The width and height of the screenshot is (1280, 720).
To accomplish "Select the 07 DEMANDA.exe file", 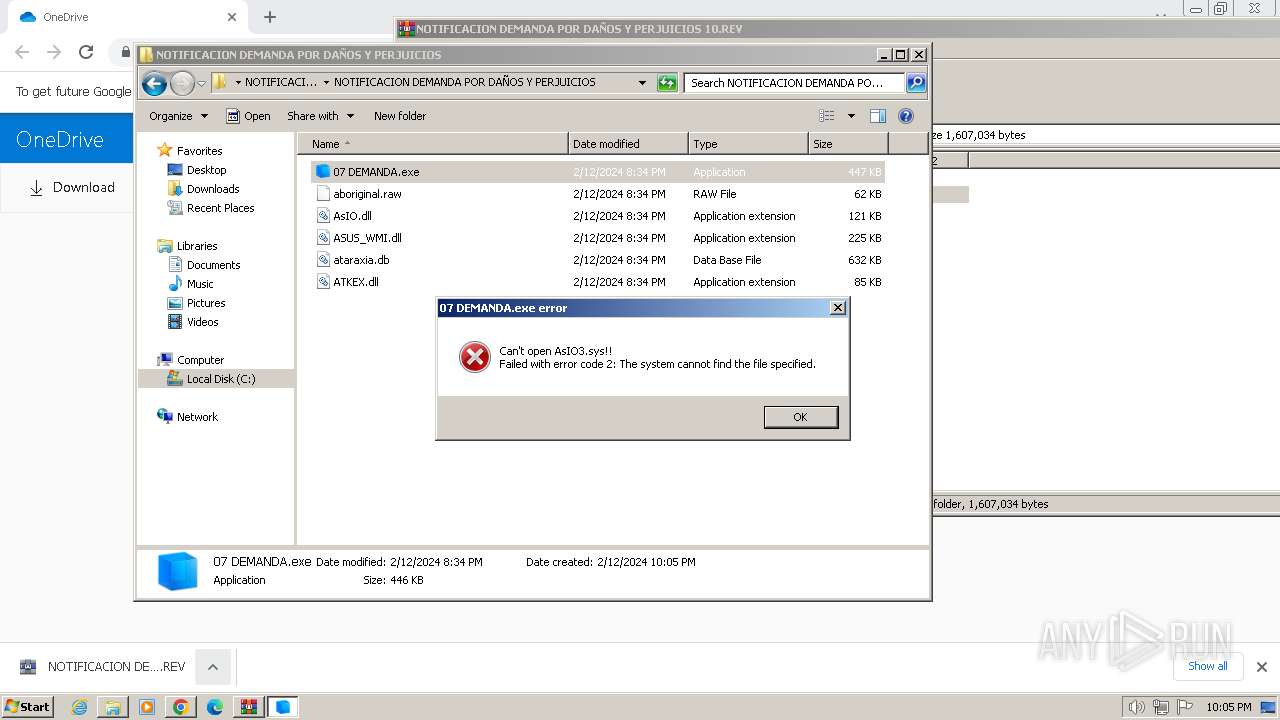I will coord(598,172).
